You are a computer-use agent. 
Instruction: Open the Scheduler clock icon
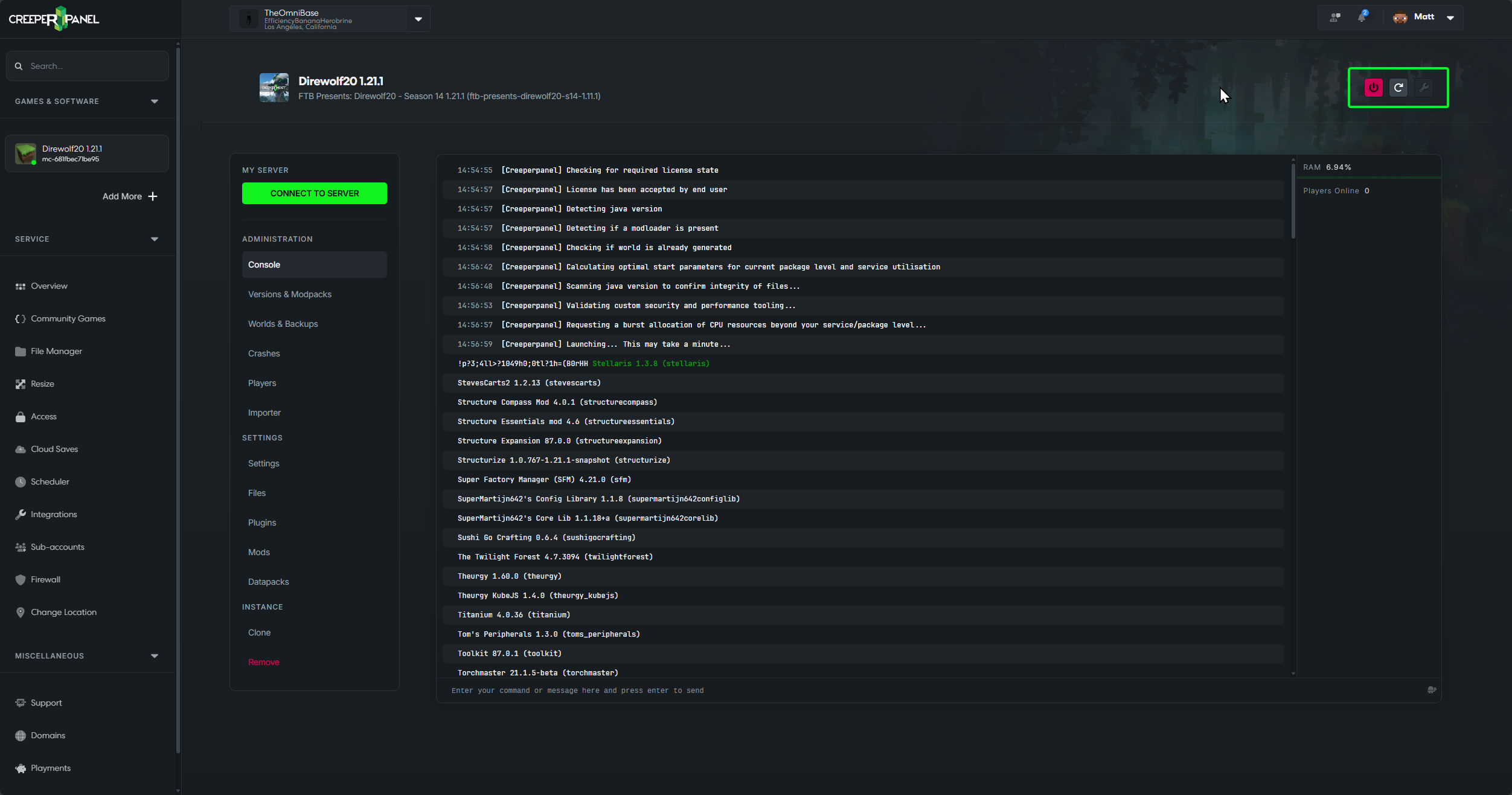tap(21, 481)
